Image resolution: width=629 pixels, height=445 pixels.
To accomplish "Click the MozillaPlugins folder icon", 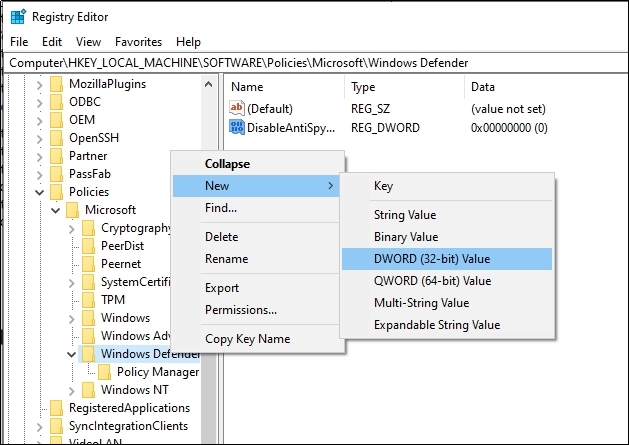I will 57,84.
